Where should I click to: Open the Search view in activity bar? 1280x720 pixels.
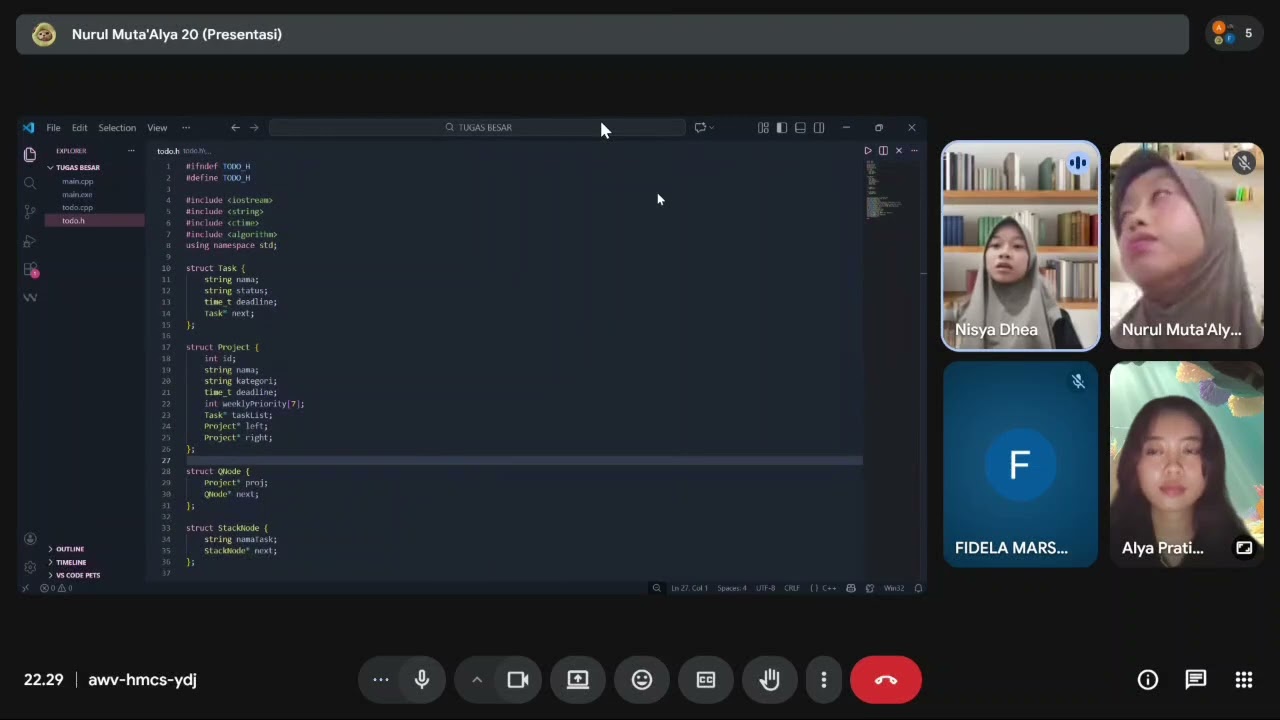click(30, 183)
